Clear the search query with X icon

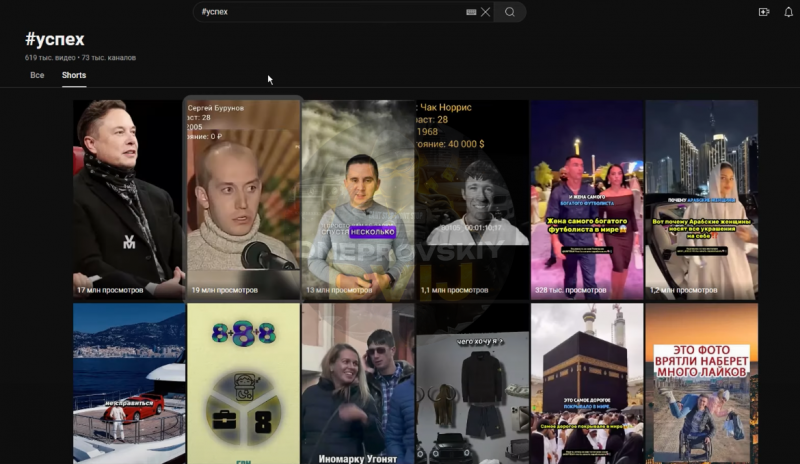[x=486, y=12]
